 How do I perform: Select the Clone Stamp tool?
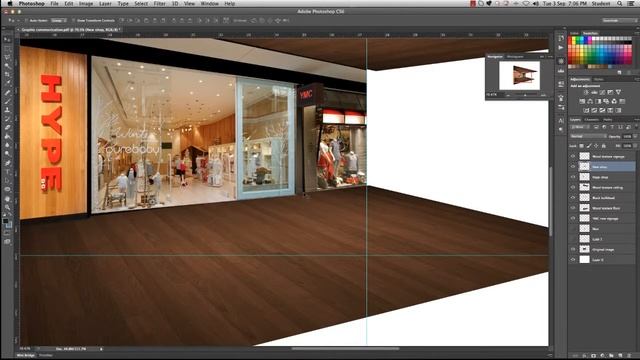7,110
